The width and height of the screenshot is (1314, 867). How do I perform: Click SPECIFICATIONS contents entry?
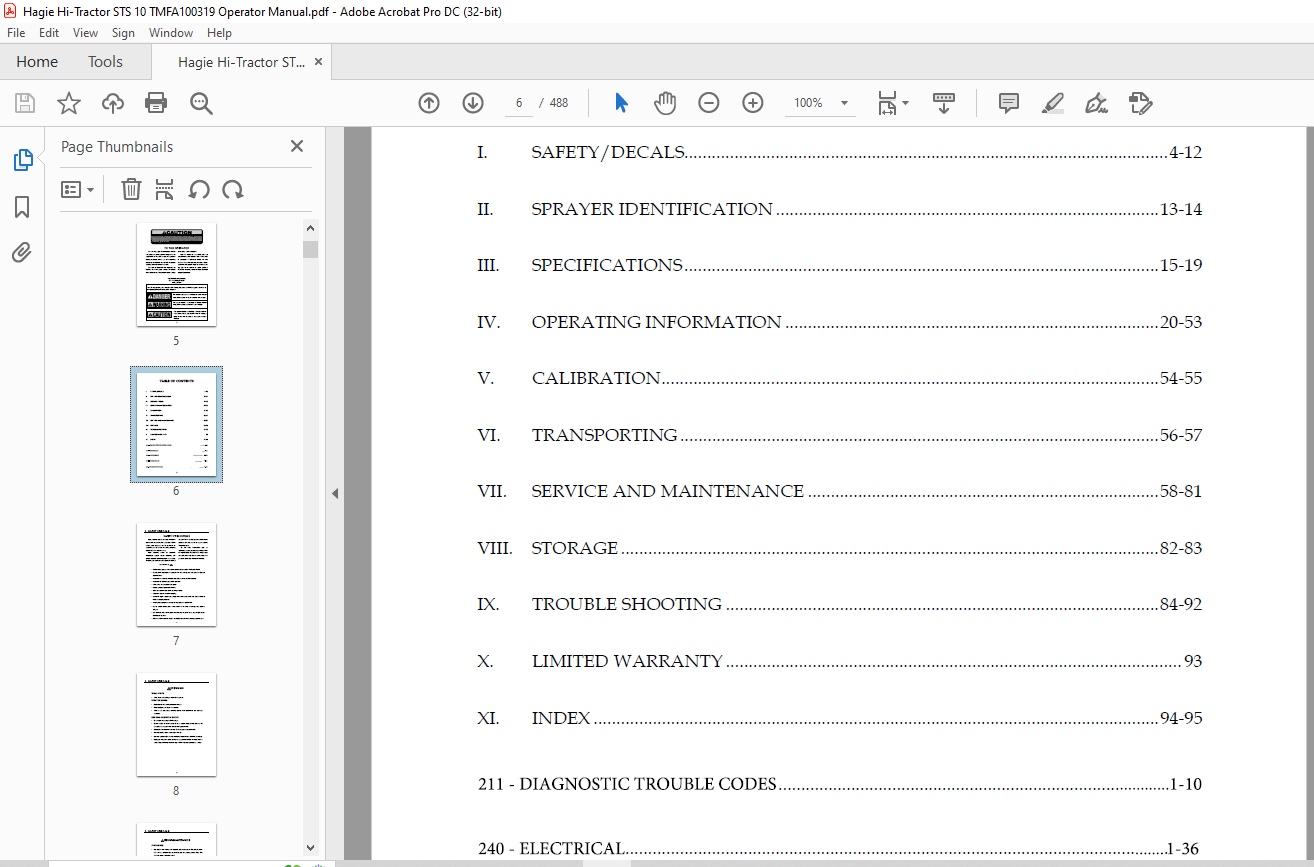coord(839,265)
